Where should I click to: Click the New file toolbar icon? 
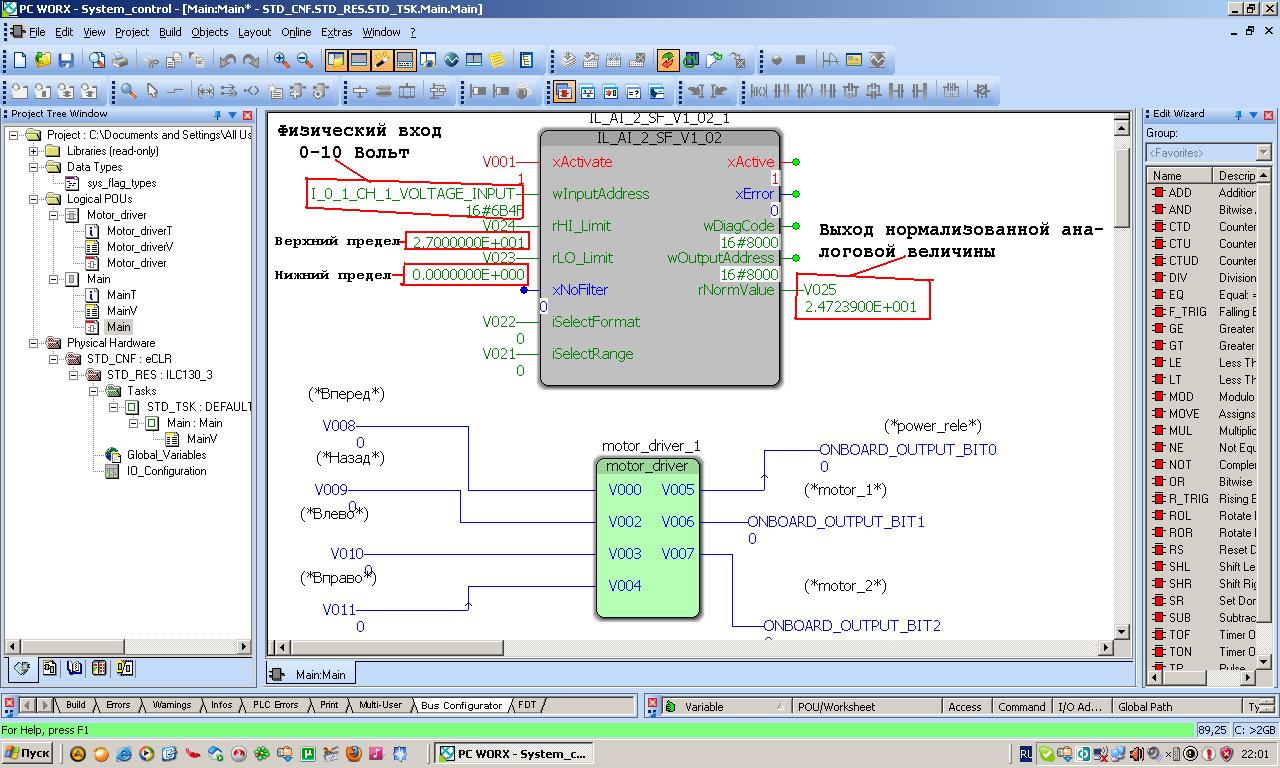19,61
